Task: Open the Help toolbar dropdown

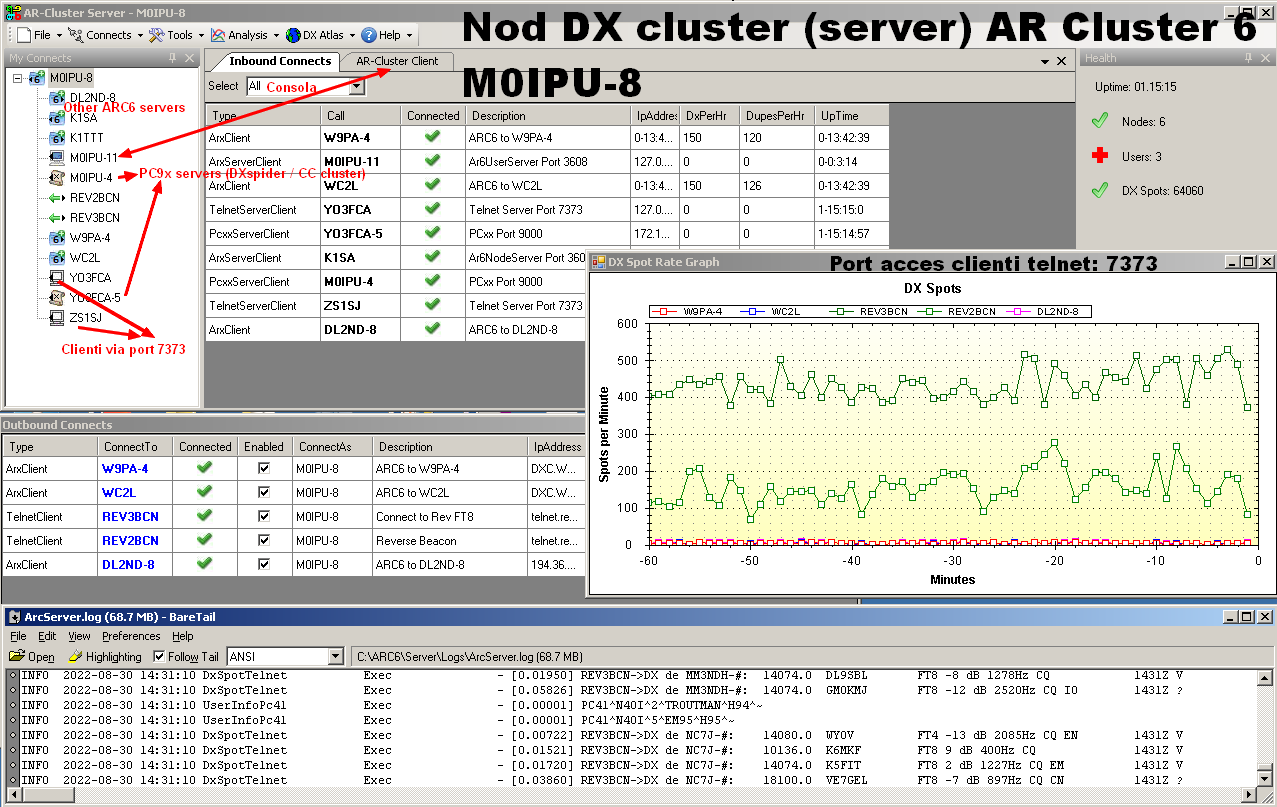Action: [409, 35]
